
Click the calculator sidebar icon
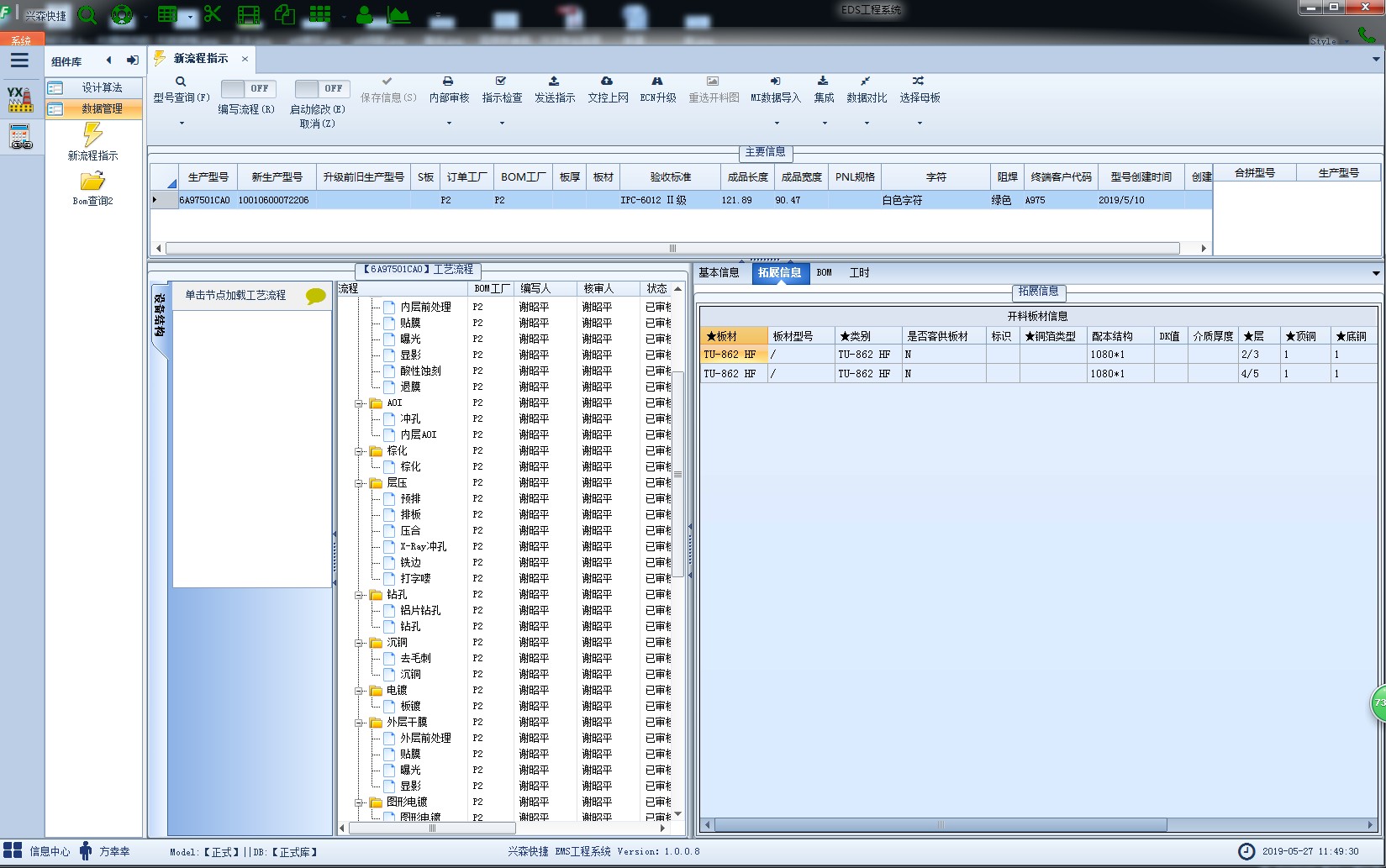pos(20,137)
